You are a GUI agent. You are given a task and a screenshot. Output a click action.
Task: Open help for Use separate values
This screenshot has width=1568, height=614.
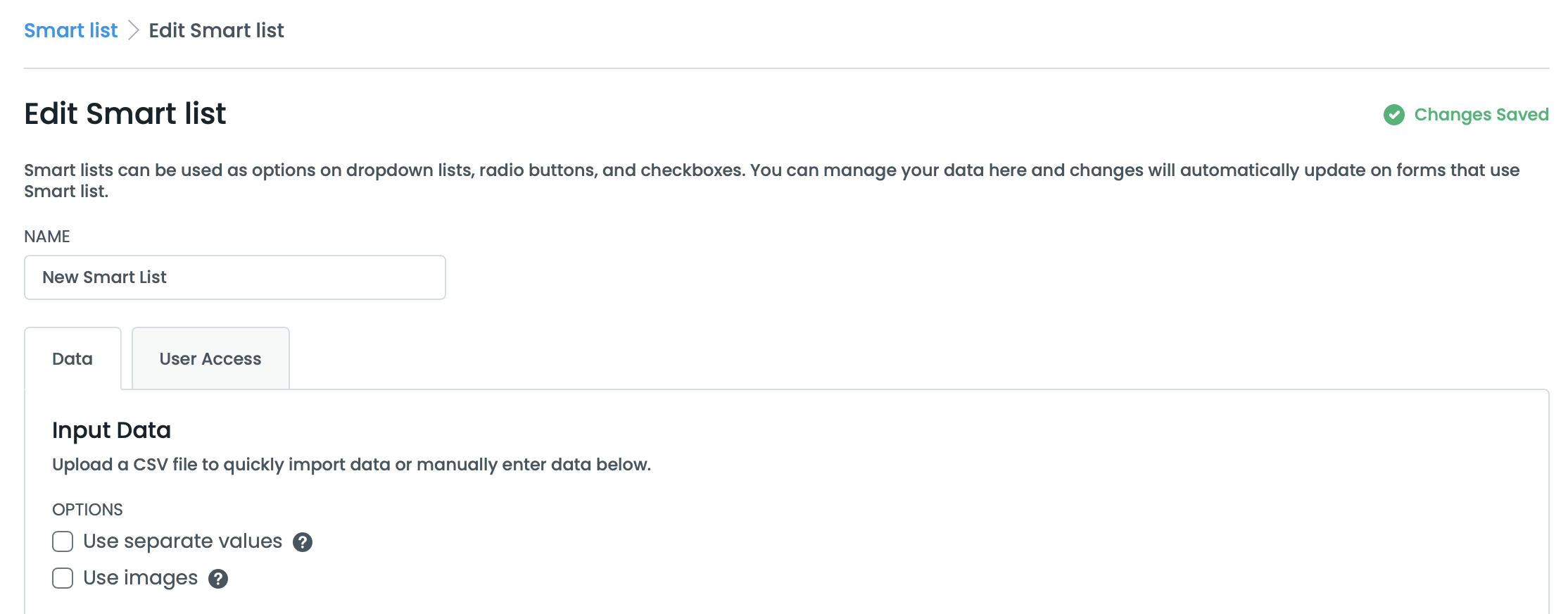coord(303,542)
